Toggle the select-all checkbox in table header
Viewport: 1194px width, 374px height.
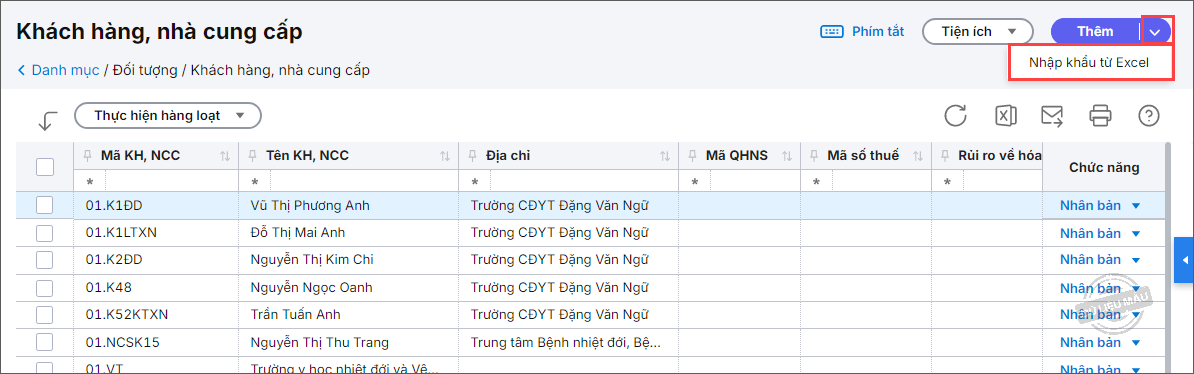45,167
